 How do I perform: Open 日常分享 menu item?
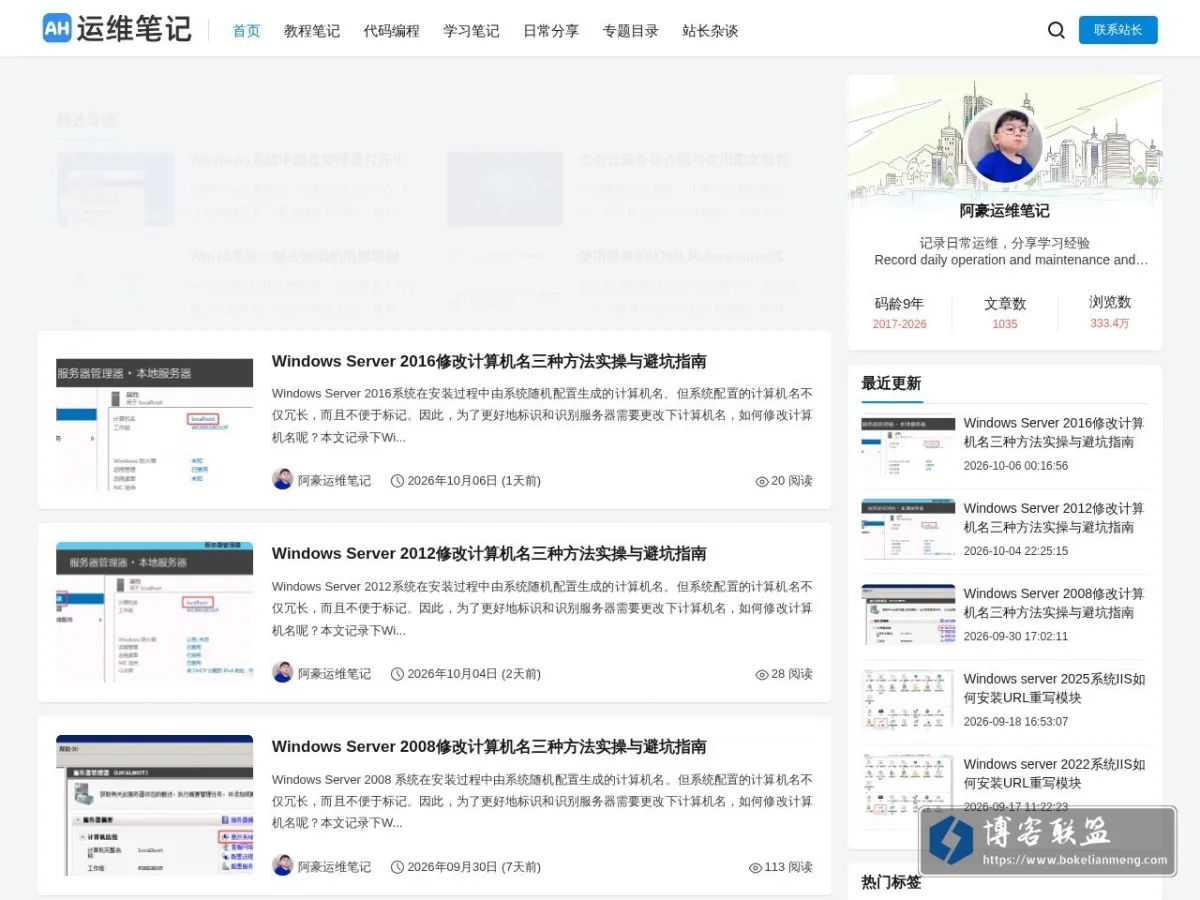[551, 31]
